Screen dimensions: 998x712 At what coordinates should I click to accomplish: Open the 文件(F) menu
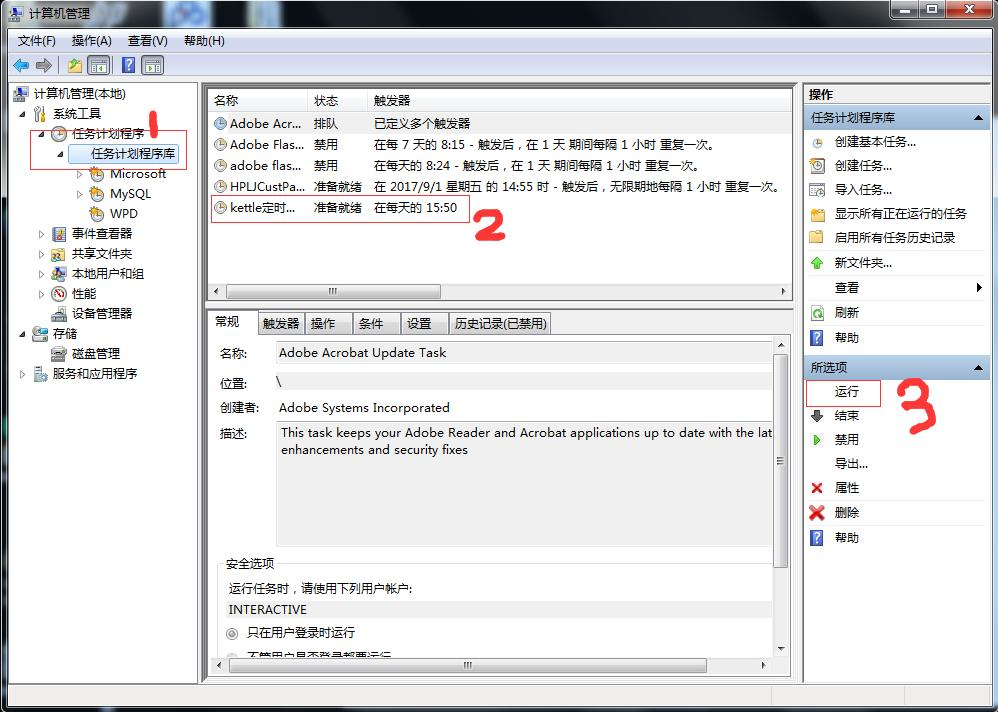36,41
